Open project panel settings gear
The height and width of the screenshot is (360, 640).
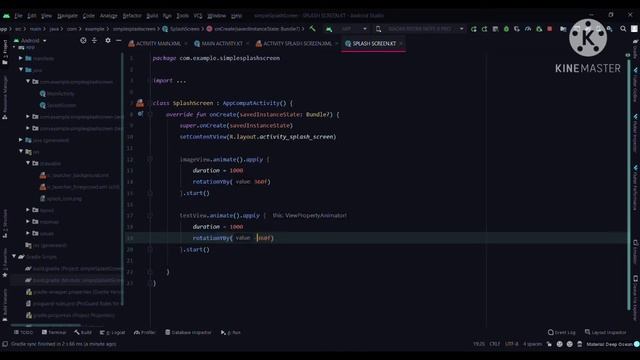click(x=108, y=40)
